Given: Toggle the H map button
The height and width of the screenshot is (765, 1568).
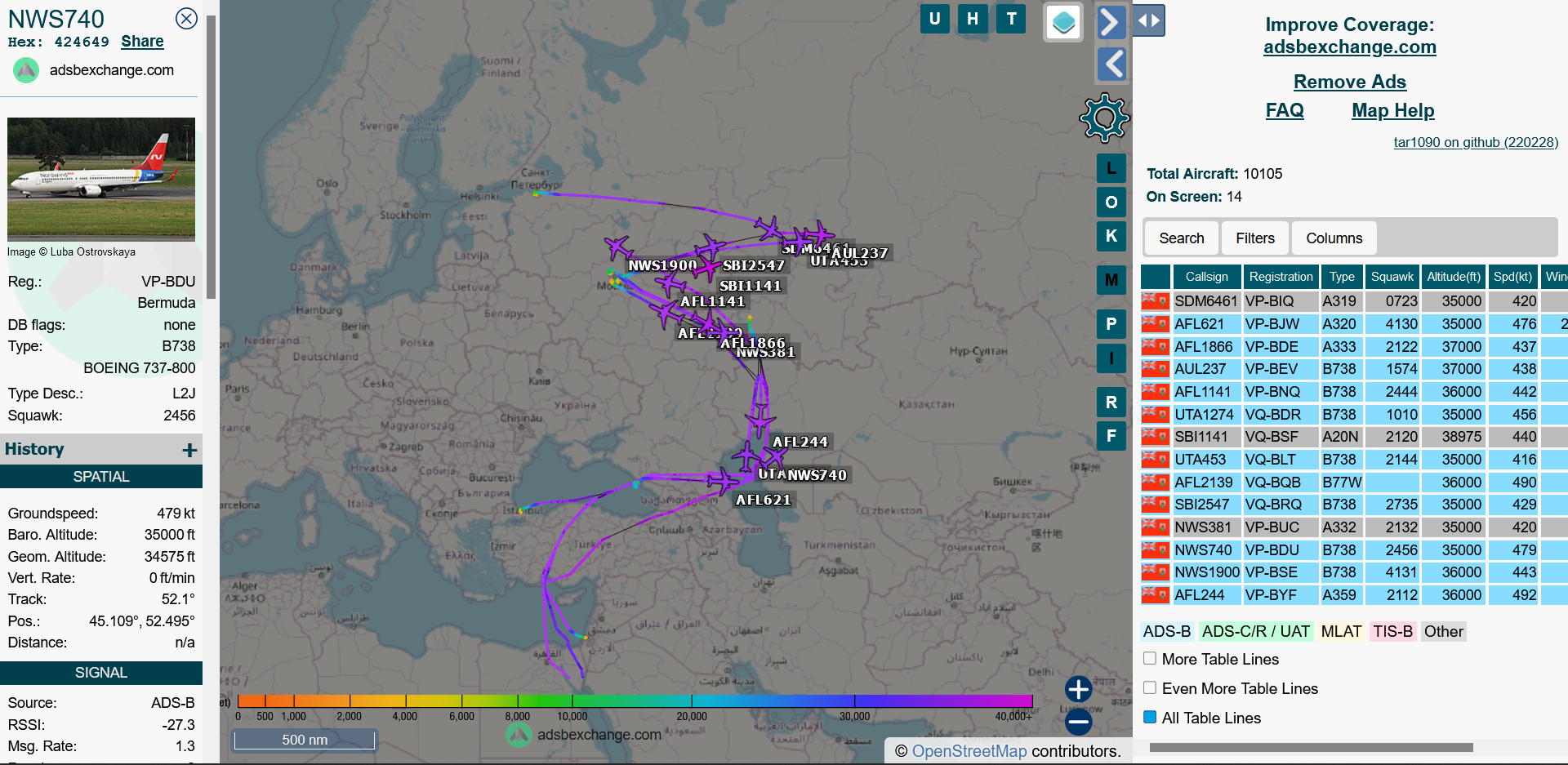Looking at the screenshot, I should tap(973, 19).
